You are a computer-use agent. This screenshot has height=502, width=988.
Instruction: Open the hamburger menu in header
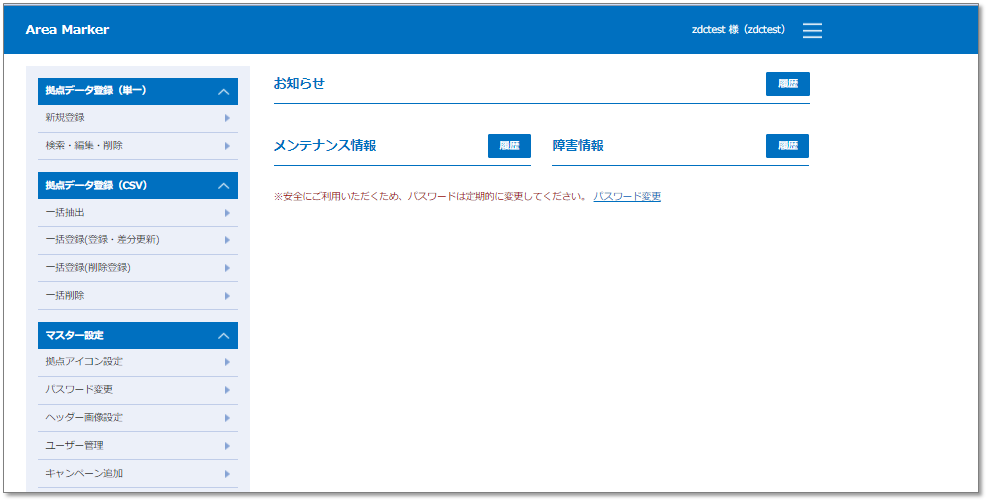812,30
